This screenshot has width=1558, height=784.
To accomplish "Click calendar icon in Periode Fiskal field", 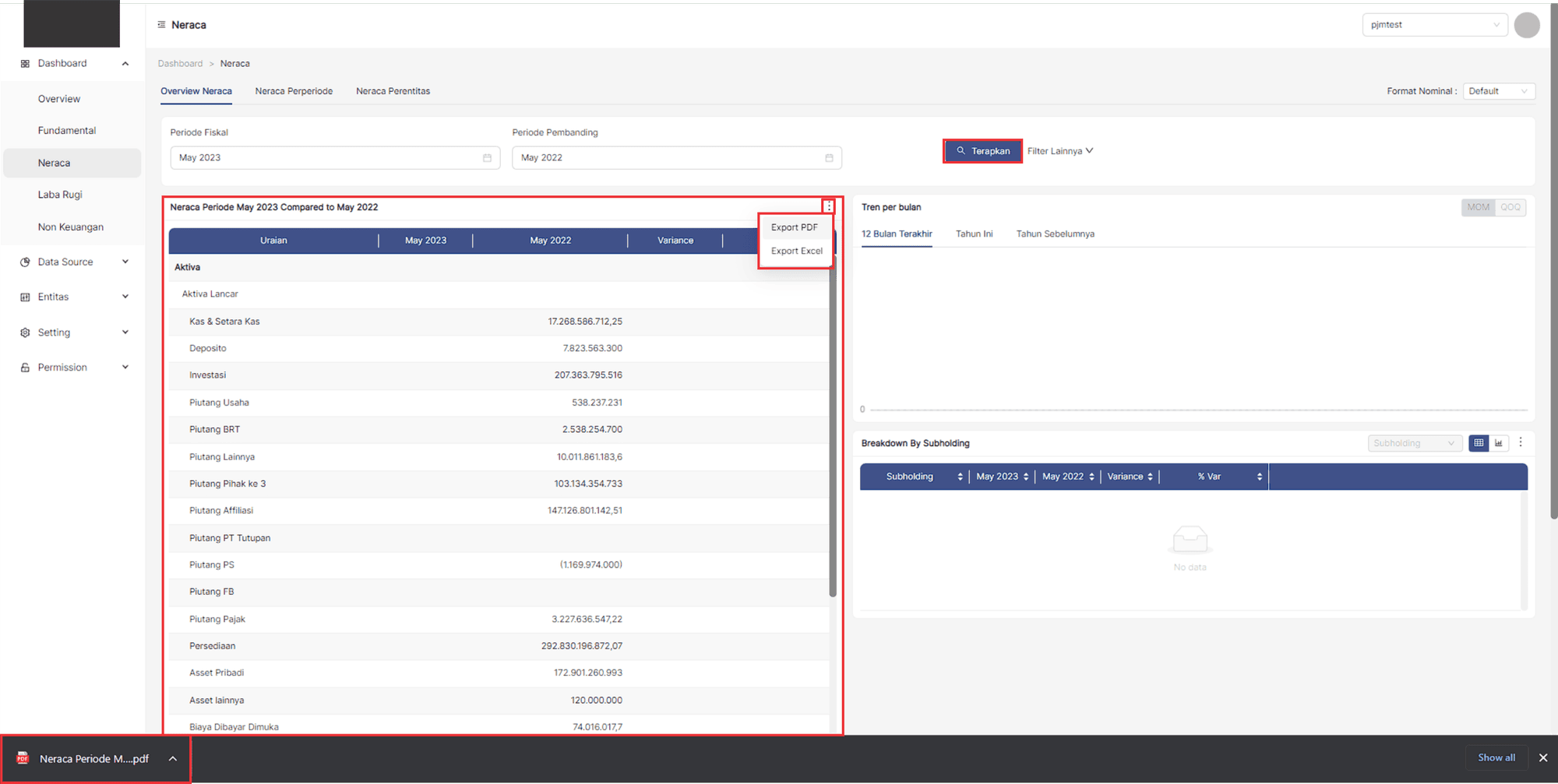I will coord(487,158).
